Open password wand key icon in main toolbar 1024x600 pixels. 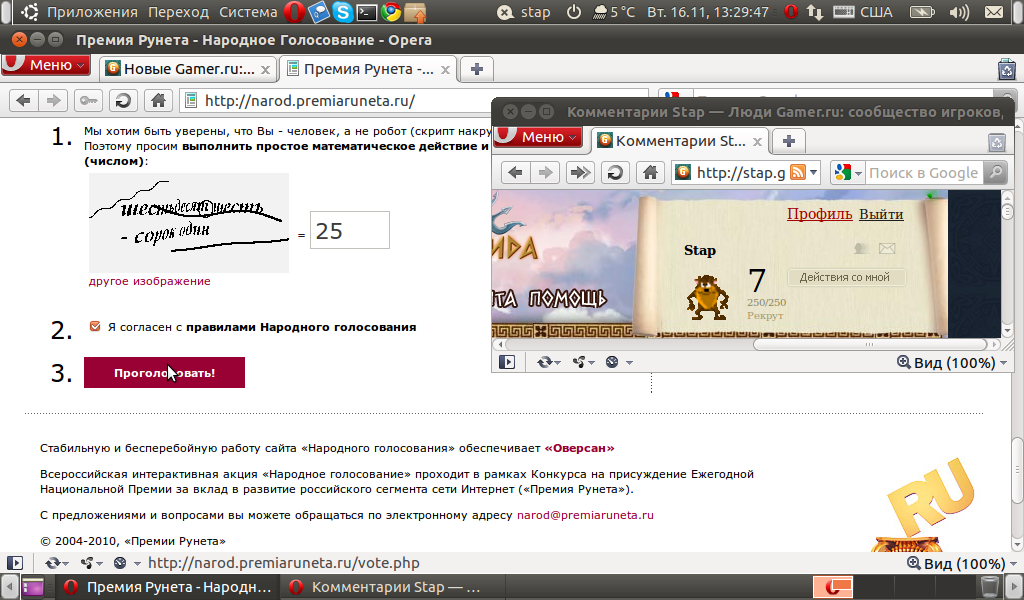(x=88, y=101)
